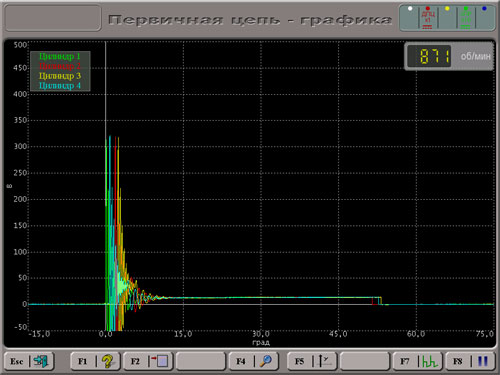Image resolution: width=500 pixels, height=375 pixels.
Task: Click the Esc exit door icon
Action: 41,361
